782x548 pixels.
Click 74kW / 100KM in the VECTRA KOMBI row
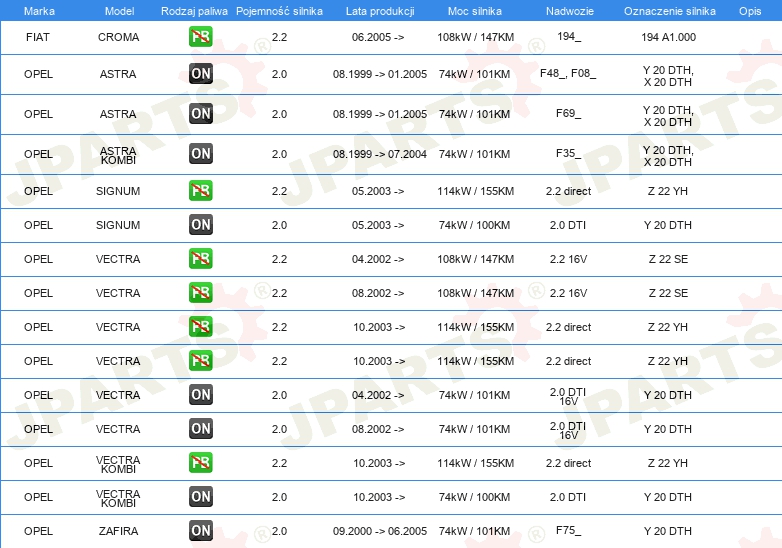[x=474, y=497]
